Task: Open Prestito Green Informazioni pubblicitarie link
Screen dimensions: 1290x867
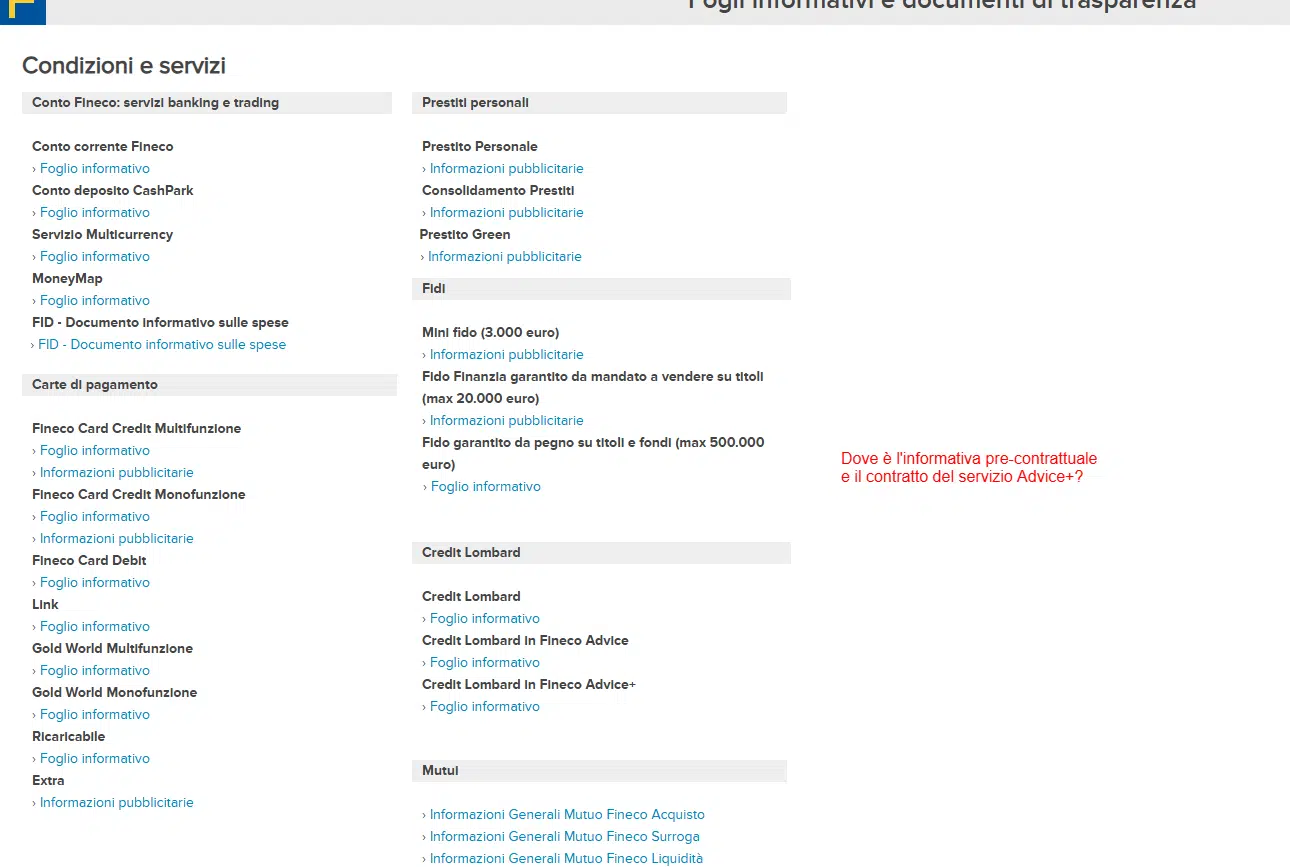Action: click(504, 257)
